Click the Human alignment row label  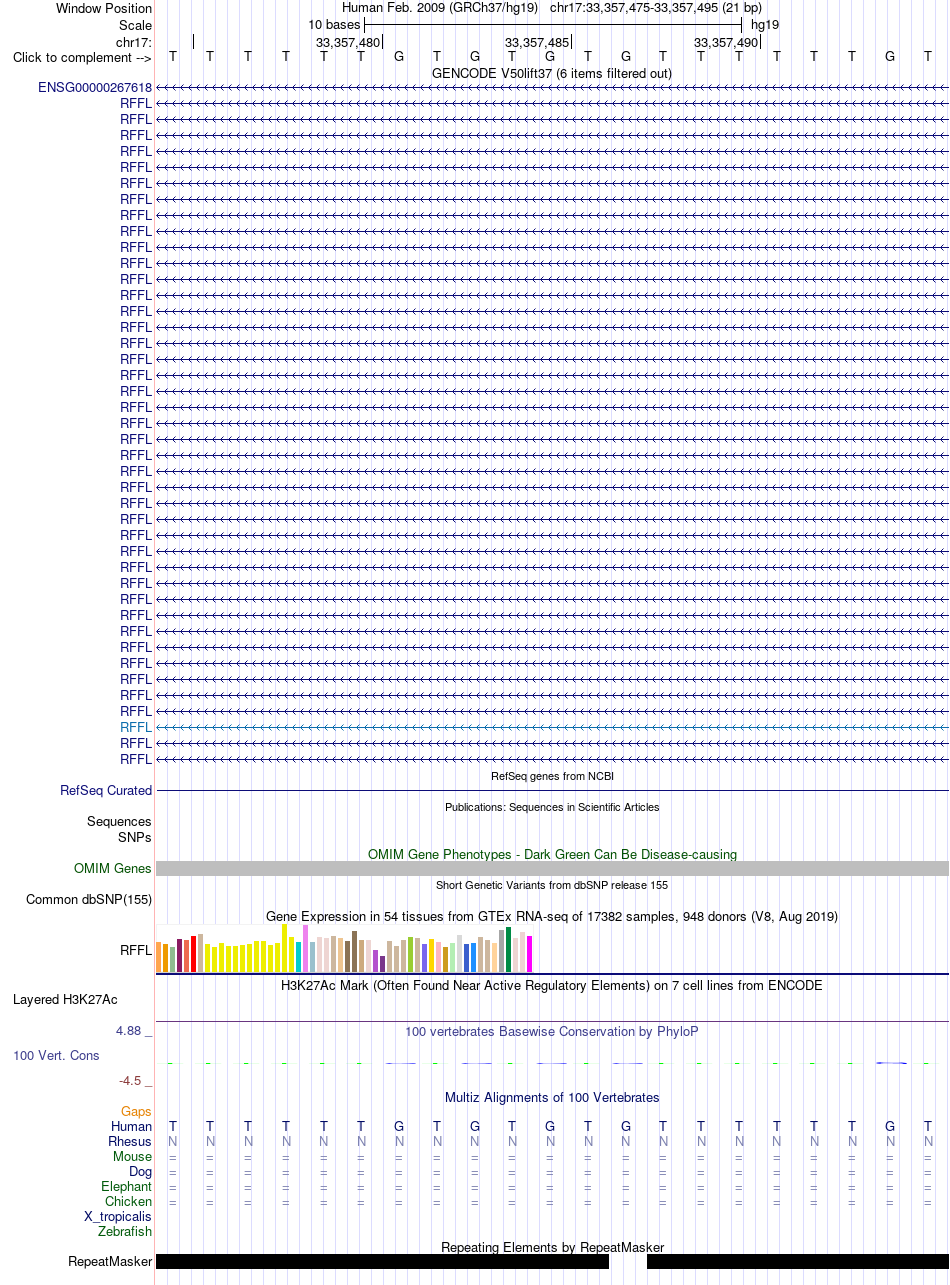coord(132,1126)
